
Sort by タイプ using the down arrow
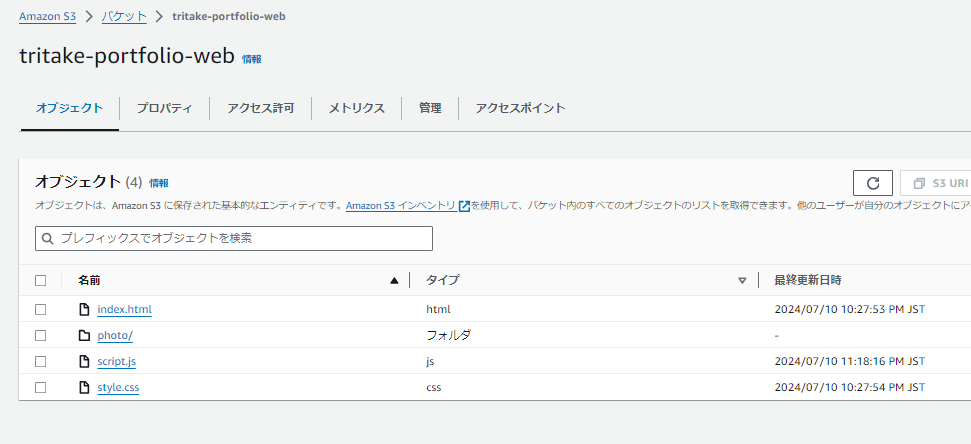tap(742, 281)
